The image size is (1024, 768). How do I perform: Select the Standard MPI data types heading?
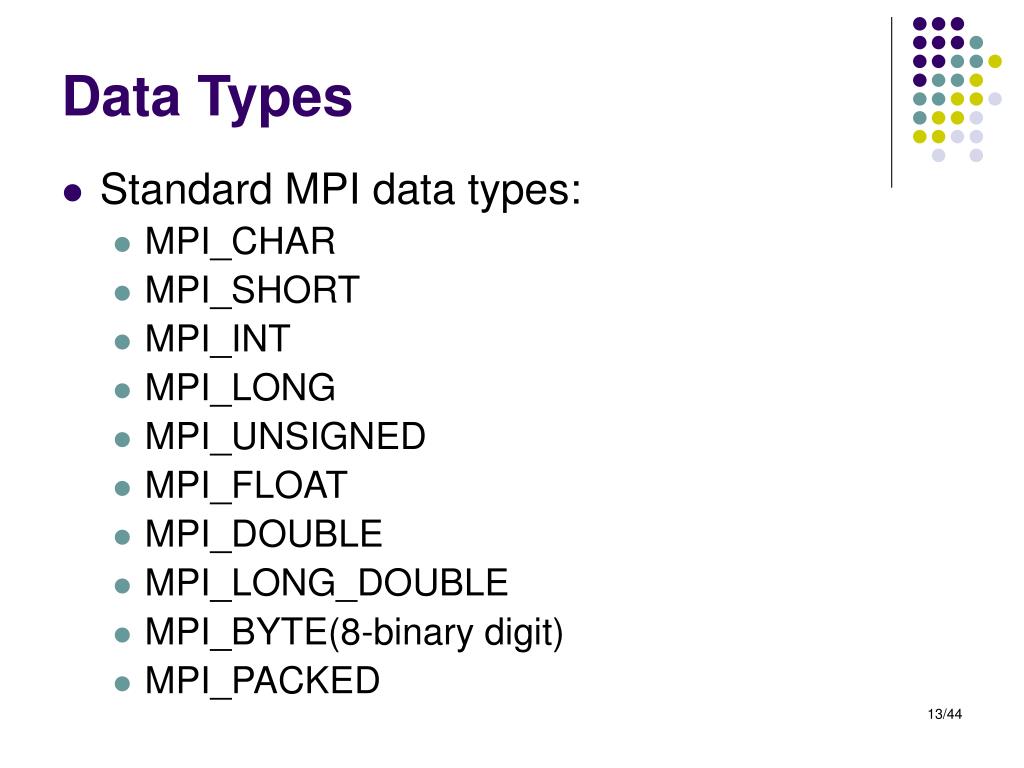coord(340,191)
